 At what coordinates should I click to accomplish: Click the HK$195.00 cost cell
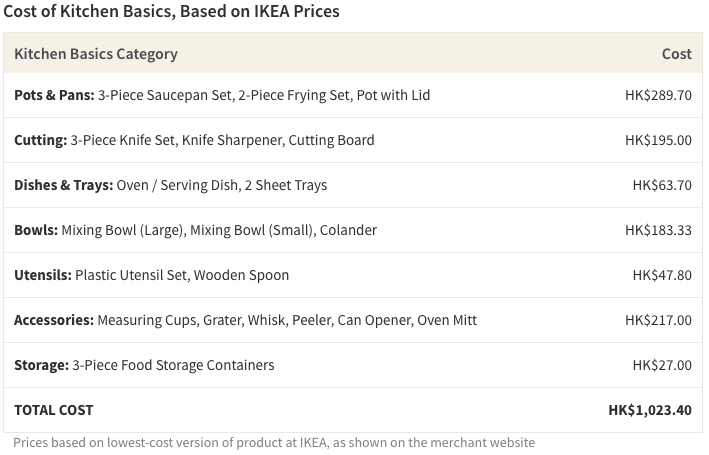click(658, 140)
